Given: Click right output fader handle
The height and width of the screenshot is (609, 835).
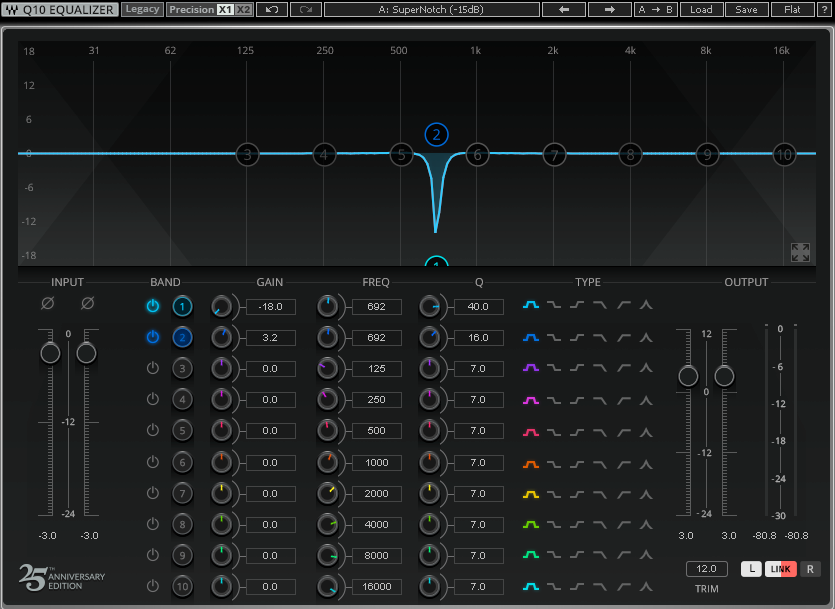Looking at the screenshot, I should pyautogui.click(x=724, y=376).
